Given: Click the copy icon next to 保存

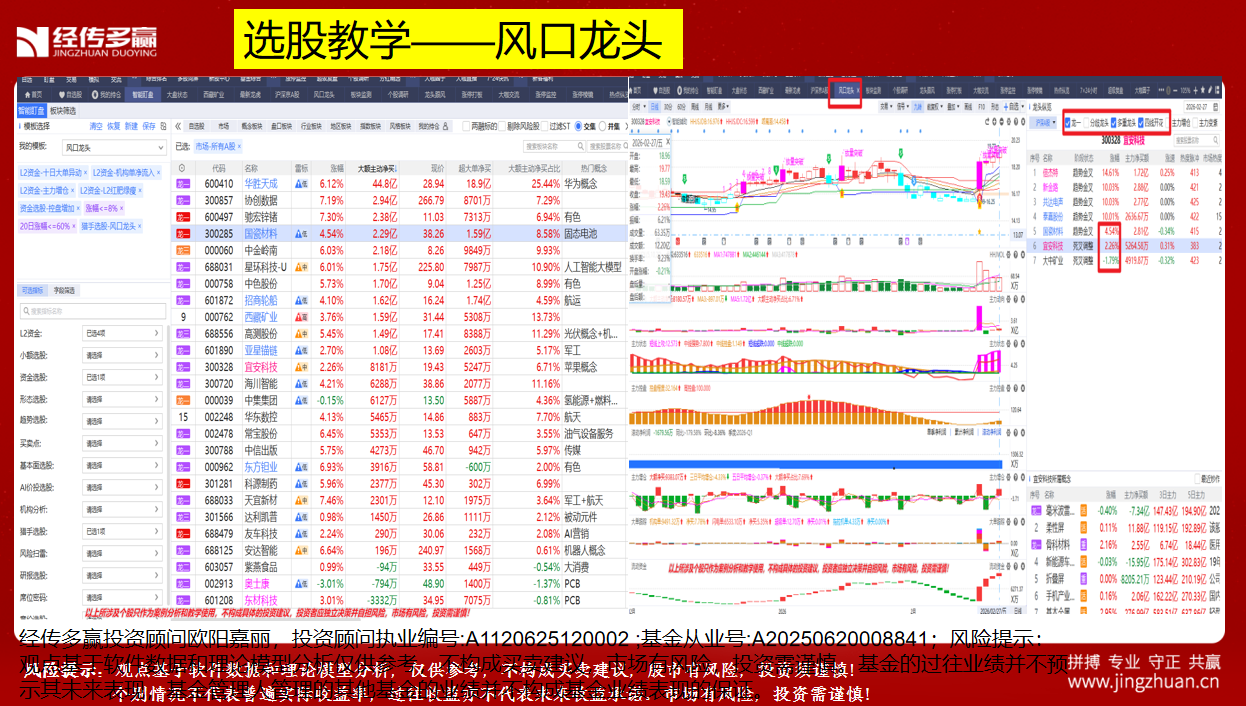Looking at the screenshot, I should click(x=162, y=127).
